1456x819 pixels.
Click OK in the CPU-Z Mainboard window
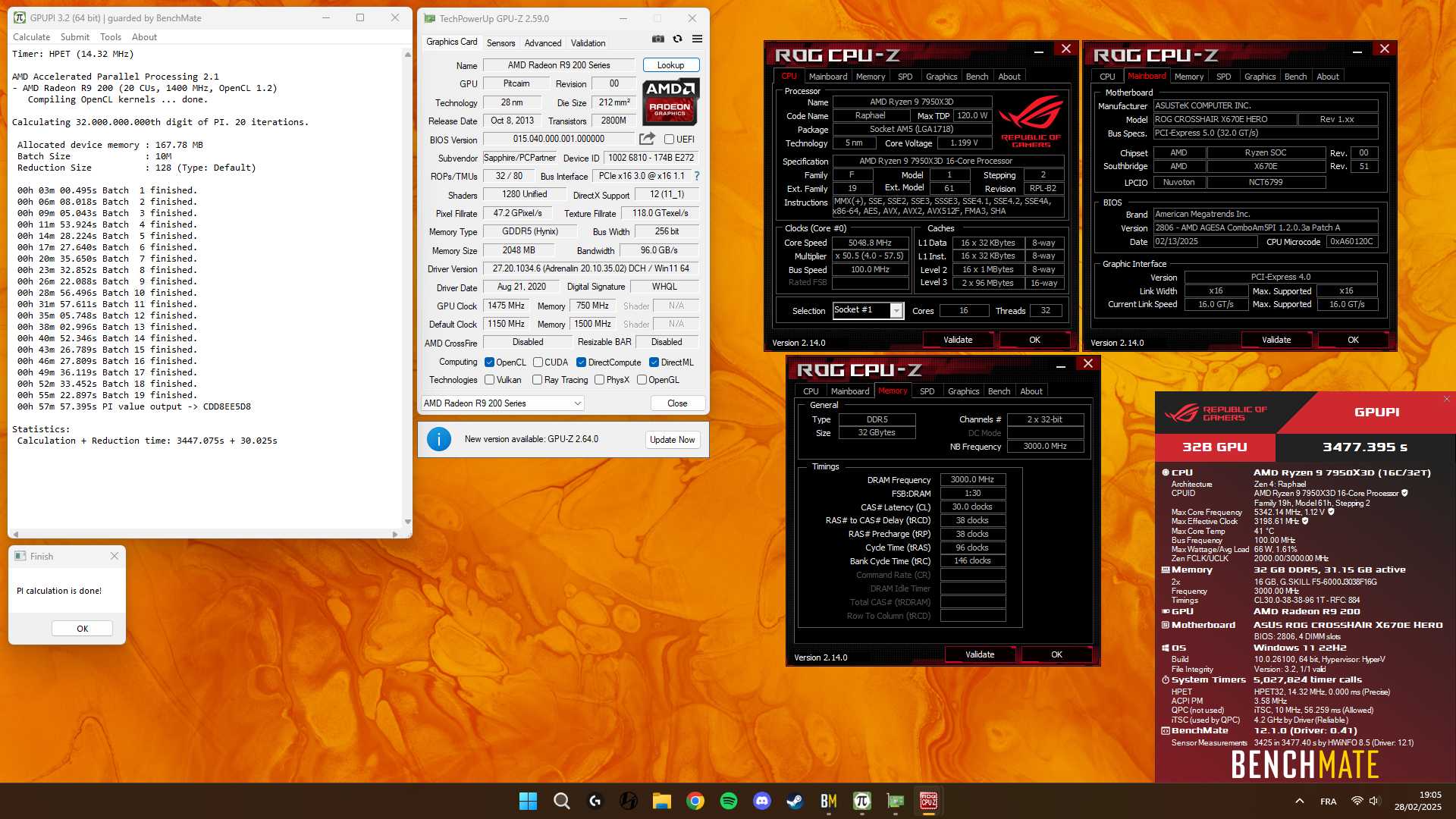pos(1353,340)
